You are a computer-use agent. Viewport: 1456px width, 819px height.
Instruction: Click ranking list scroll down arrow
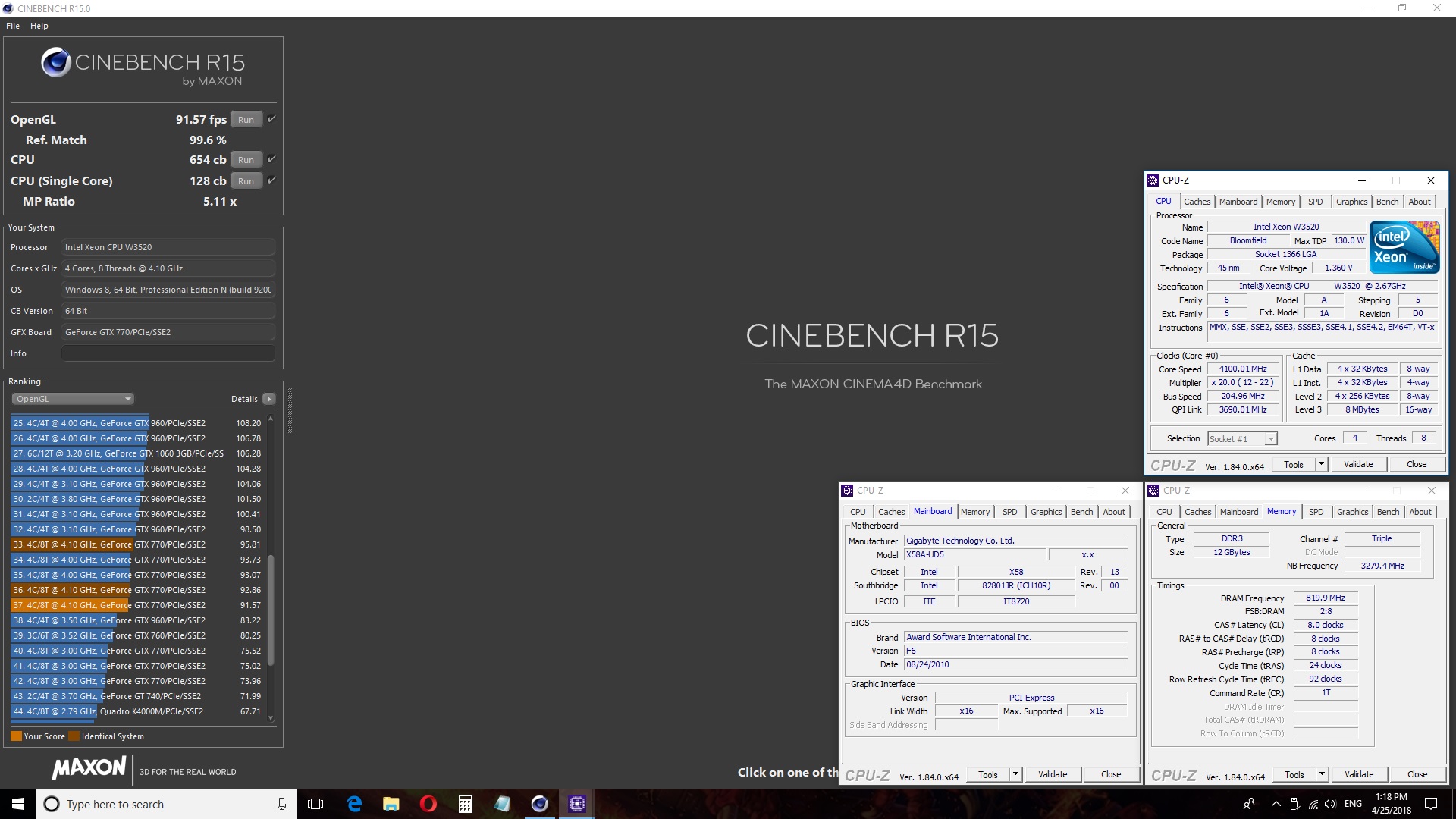click(271, 717)
